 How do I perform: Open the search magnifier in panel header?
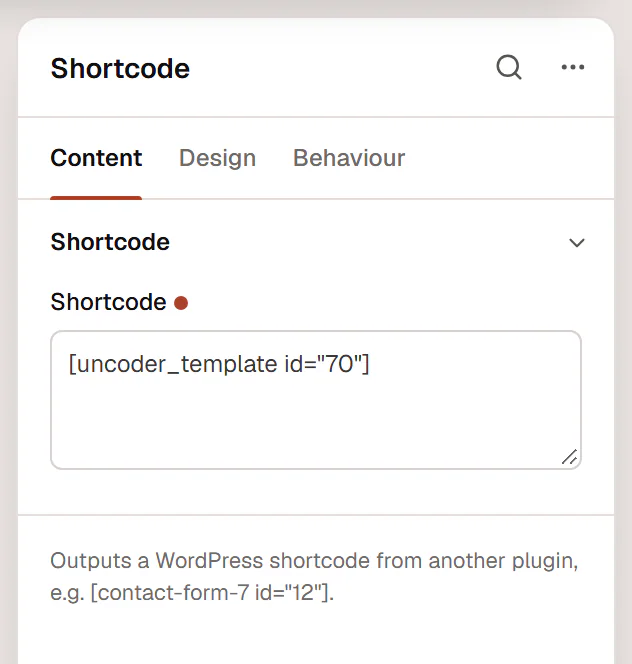(x=509, y=67)
